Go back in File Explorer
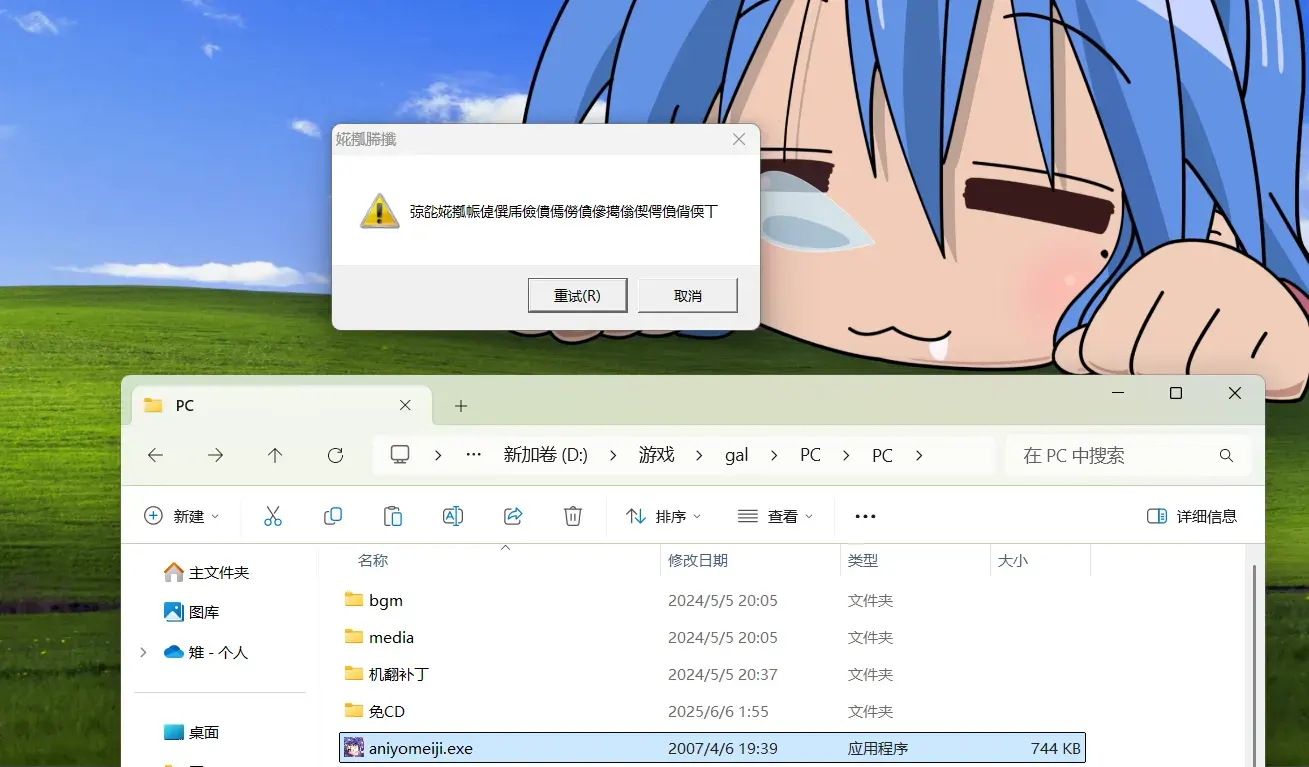The image size is (1309, 767). pos(155,455)
